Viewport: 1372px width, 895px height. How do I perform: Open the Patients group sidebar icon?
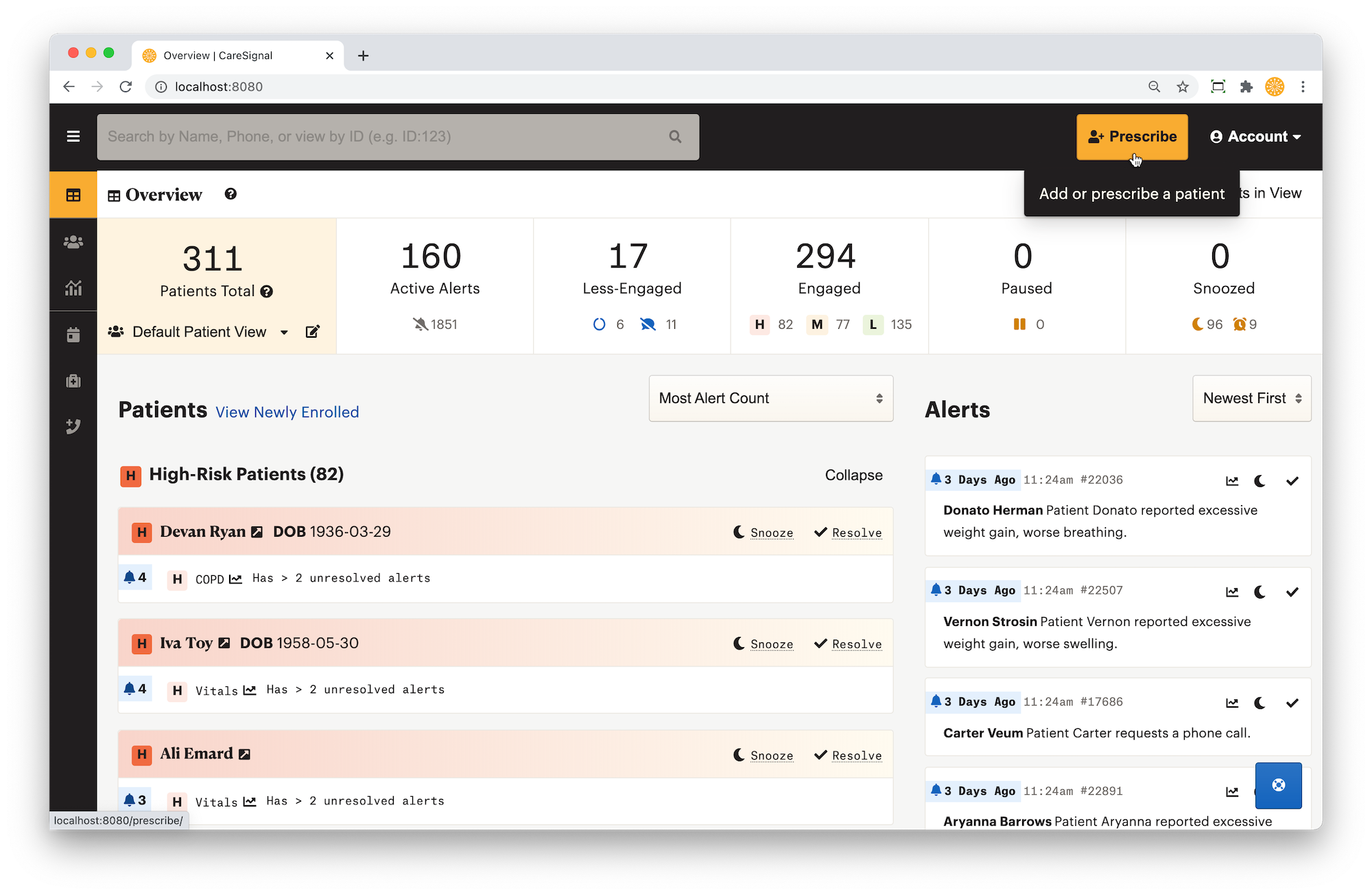click(73, 242)
